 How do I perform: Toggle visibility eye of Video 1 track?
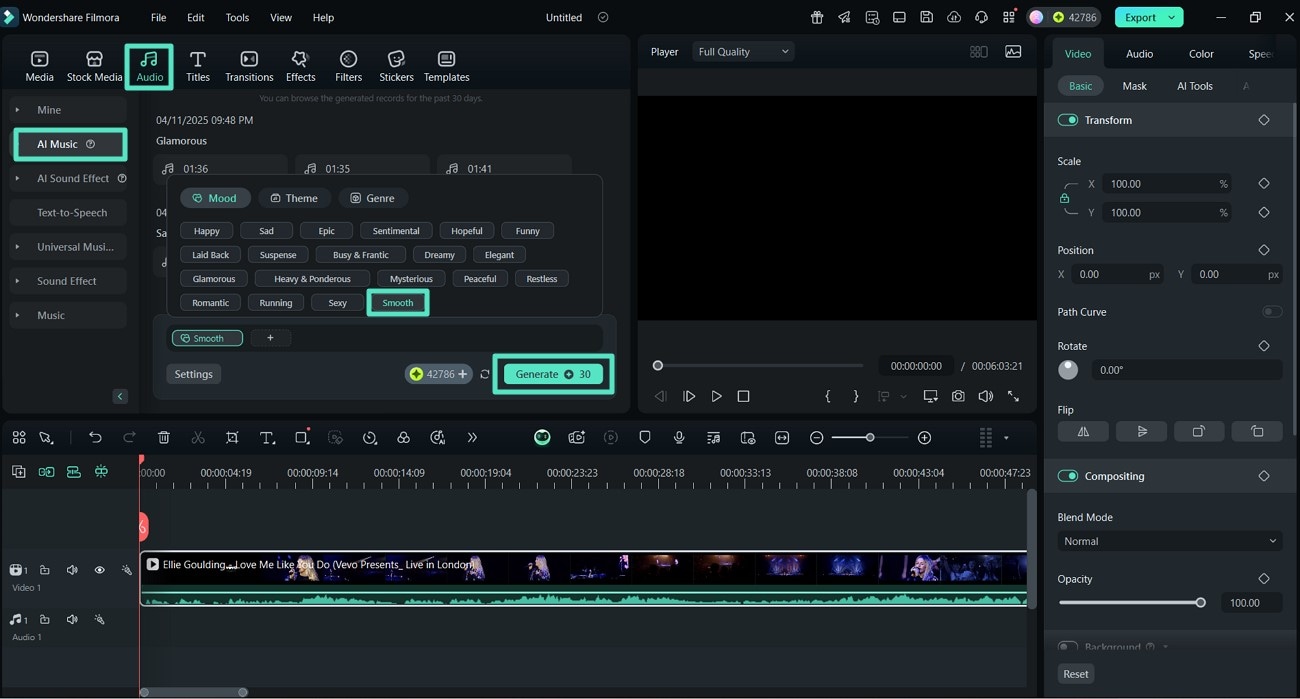point(99,570)
